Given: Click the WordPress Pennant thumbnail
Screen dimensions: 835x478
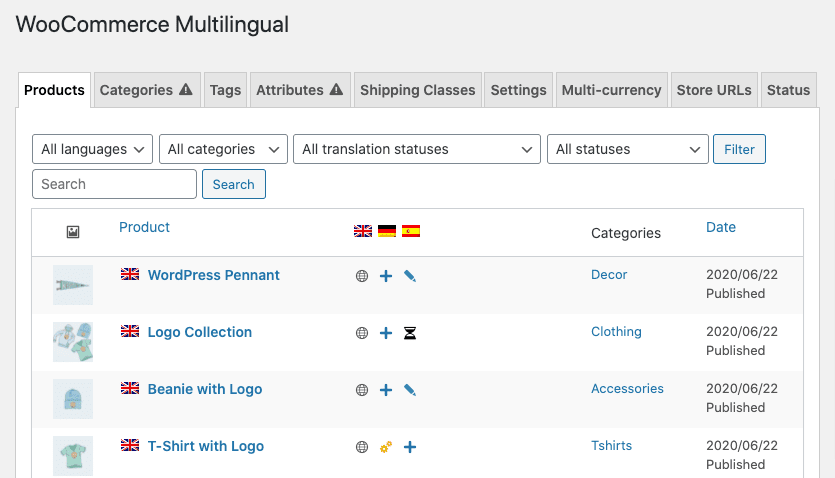Looking at the screenshot, I should click(x=73, y=285).
